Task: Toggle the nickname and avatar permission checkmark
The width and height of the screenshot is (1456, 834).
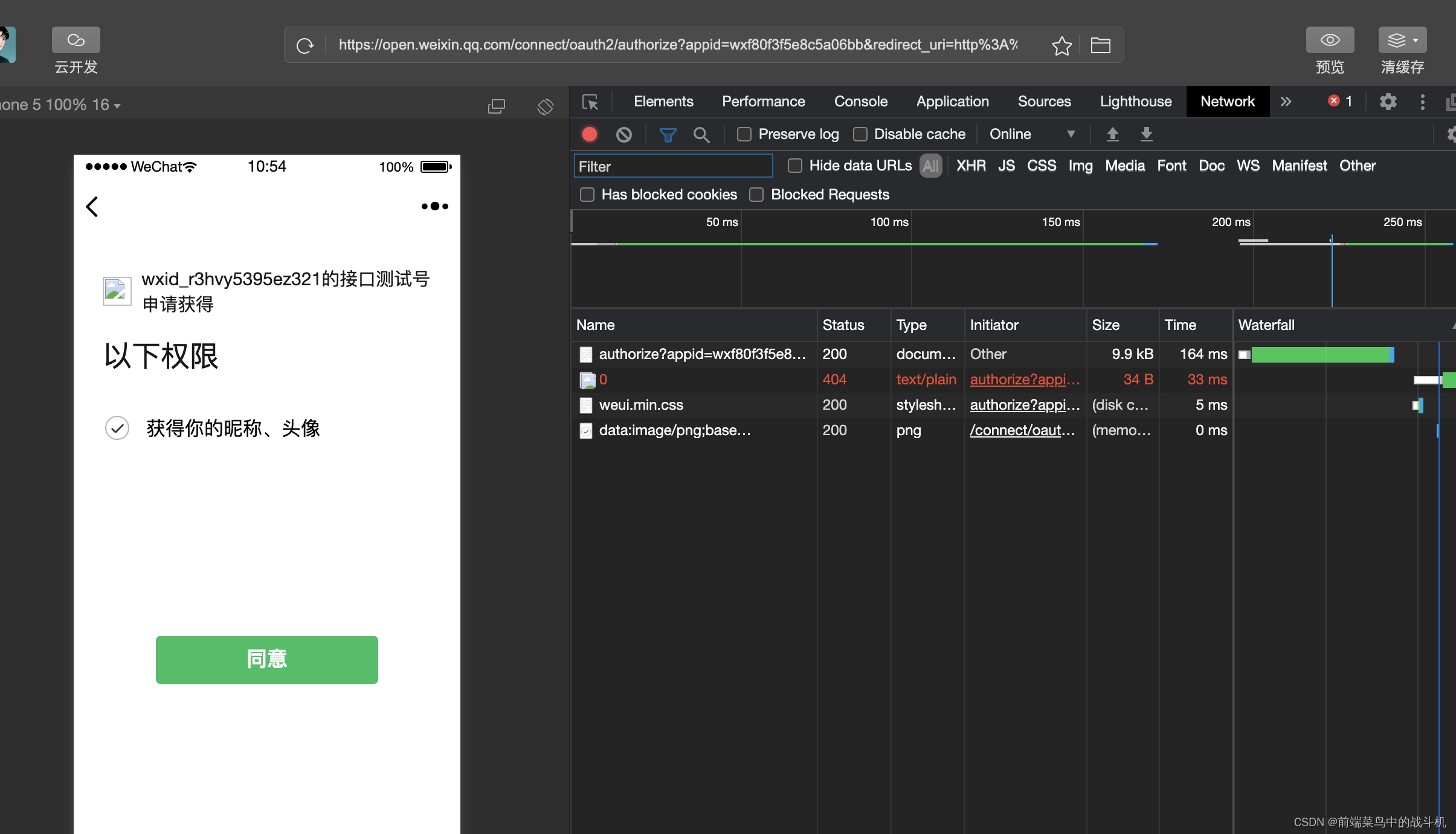Action: [x=117, y=428]
